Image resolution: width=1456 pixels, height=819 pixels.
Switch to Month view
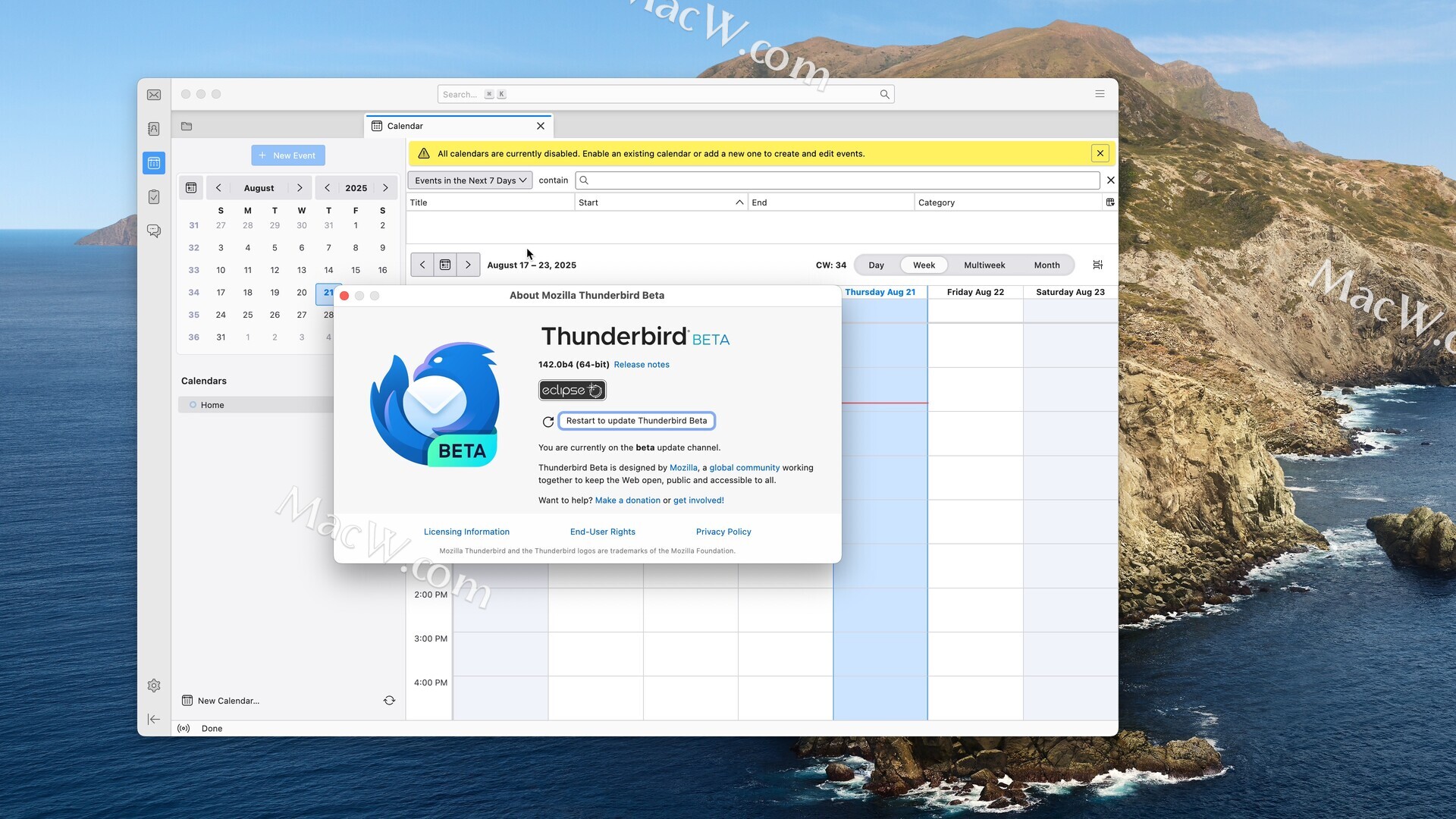coord(1046,265)
